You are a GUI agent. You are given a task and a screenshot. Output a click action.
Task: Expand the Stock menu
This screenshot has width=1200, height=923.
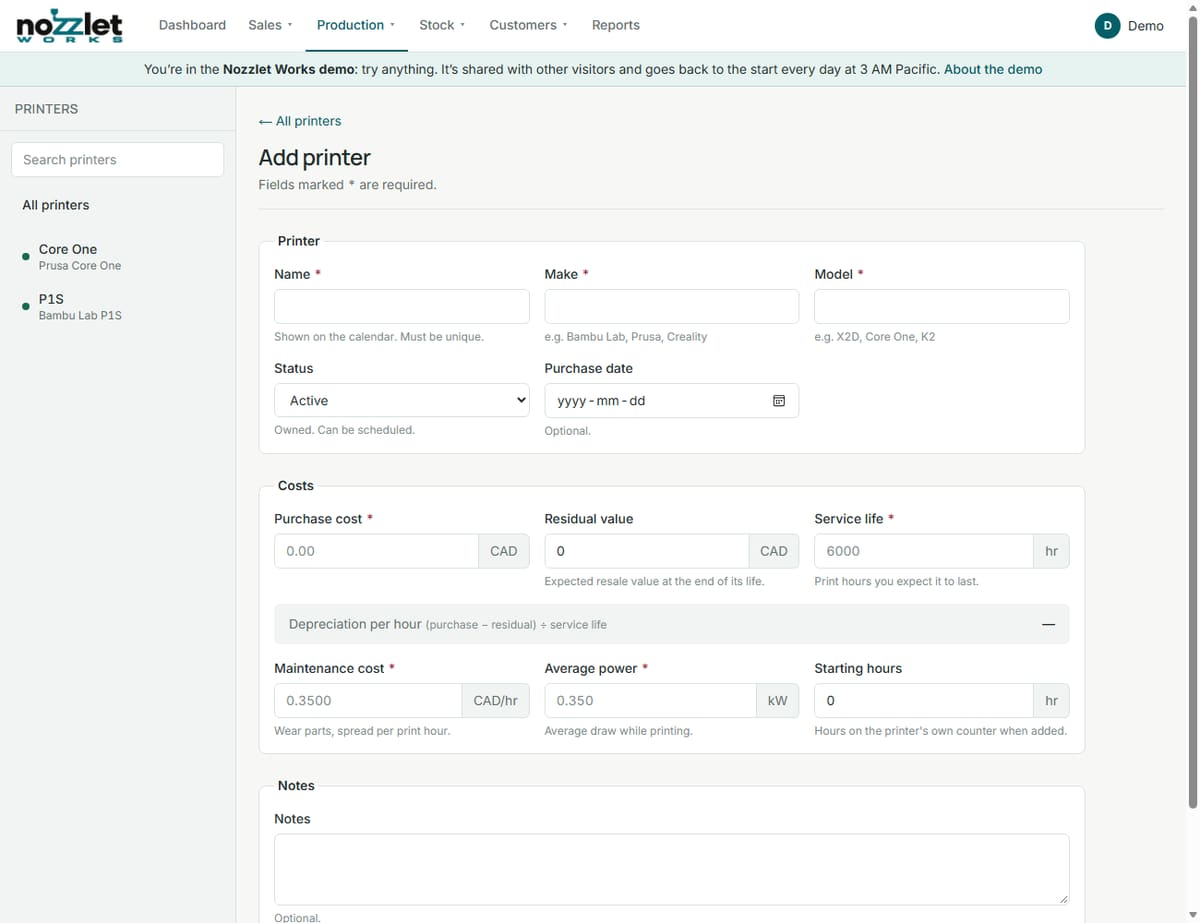[442, 25]
